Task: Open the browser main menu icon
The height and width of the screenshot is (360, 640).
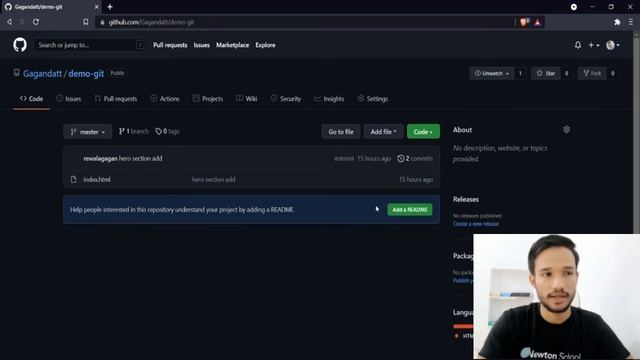Action: coord(631,22)
